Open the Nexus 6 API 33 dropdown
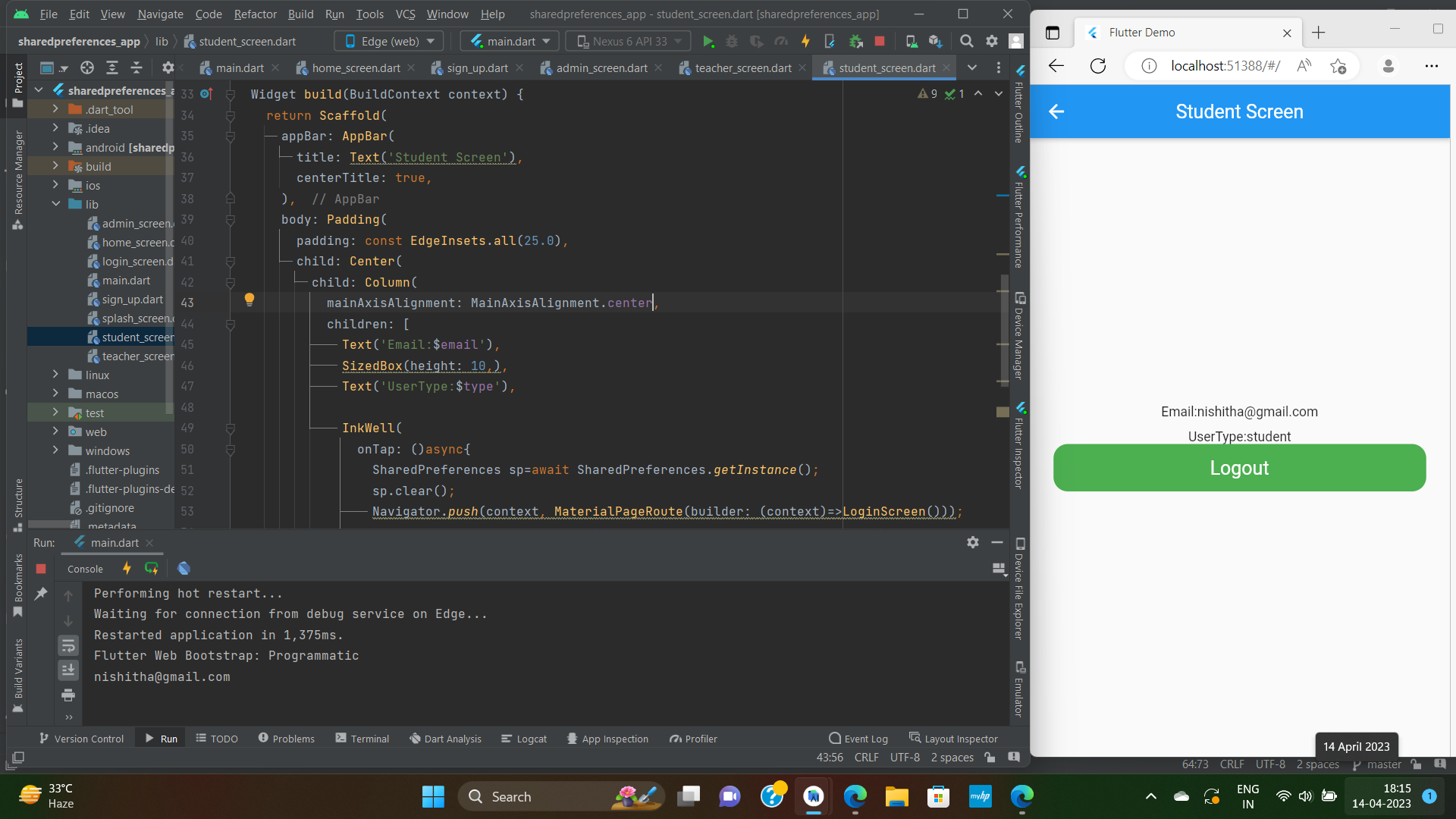This screenshot has height=819, width=1456. point(627,41)
